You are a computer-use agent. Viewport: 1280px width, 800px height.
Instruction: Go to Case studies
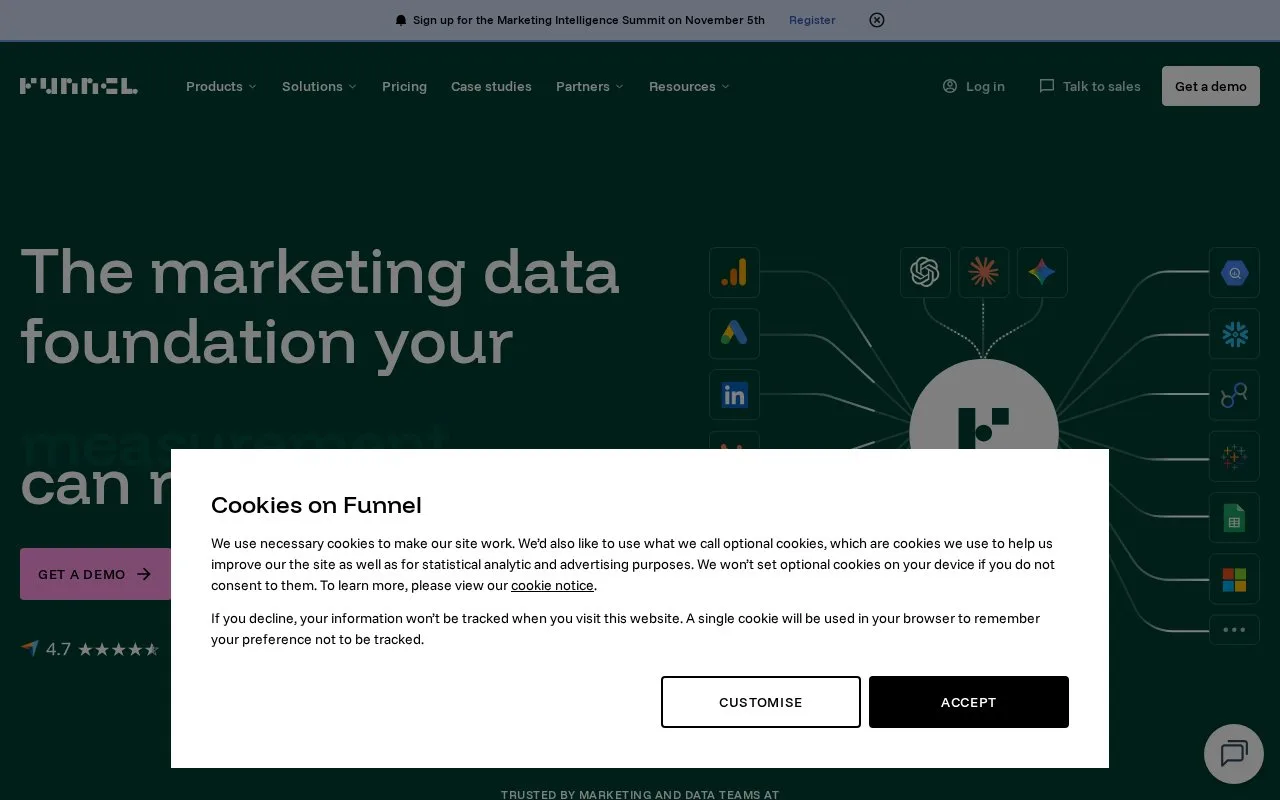(x=491, y=86)
